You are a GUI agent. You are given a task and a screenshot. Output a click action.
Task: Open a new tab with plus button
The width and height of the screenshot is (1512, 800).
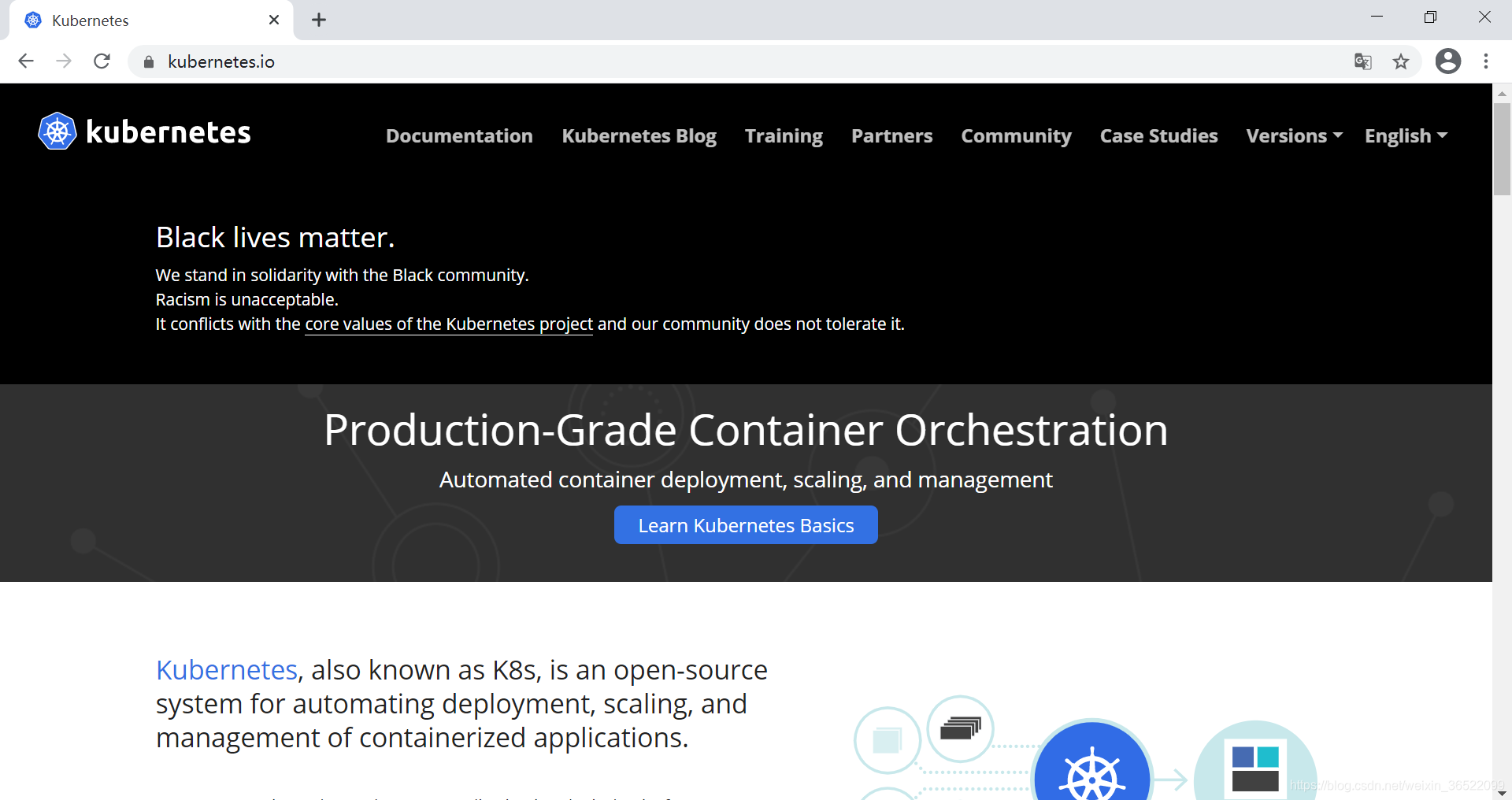[319, 20]
